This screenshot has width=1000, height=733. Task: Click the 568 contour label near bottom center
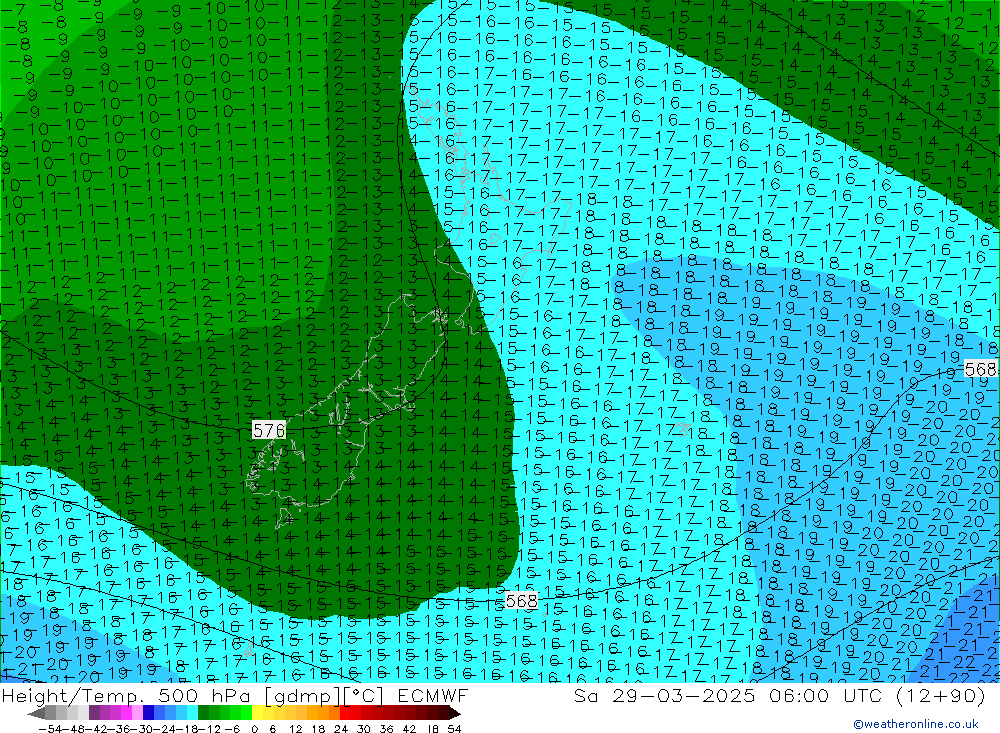pyautogui.click(x=521, y=600)
